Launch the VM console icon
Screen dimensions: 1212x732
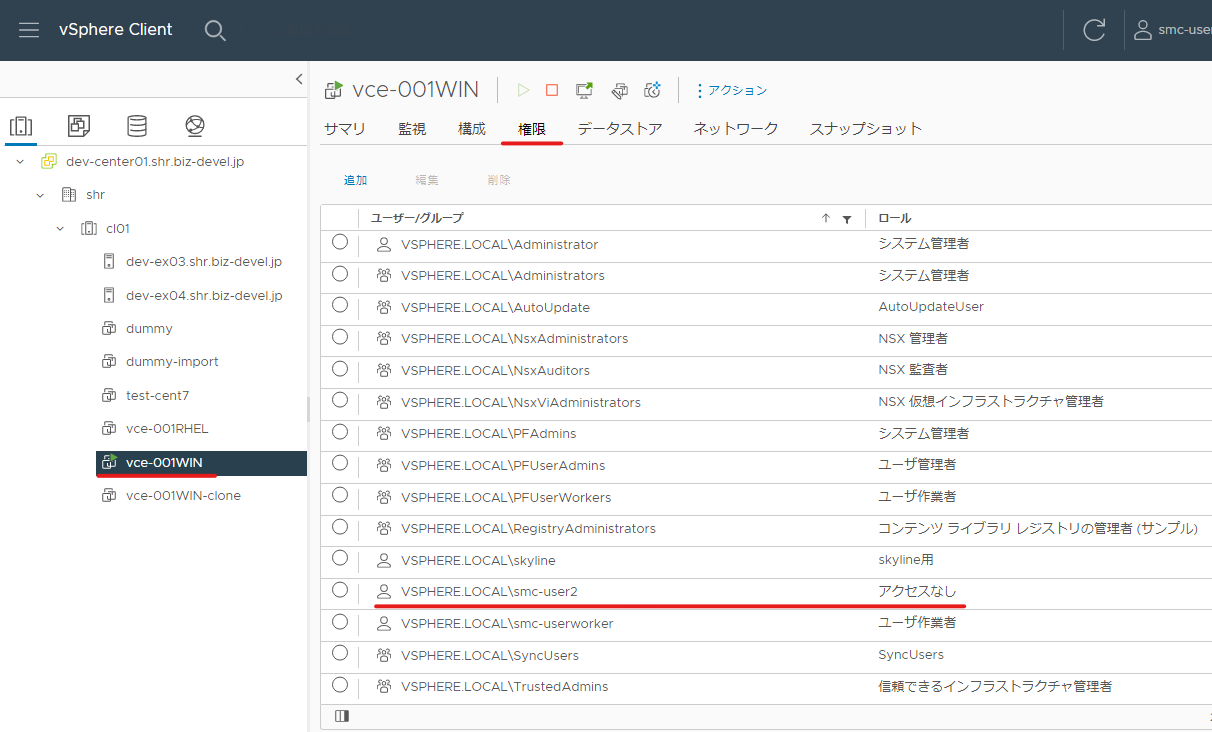tap(585, 90)
